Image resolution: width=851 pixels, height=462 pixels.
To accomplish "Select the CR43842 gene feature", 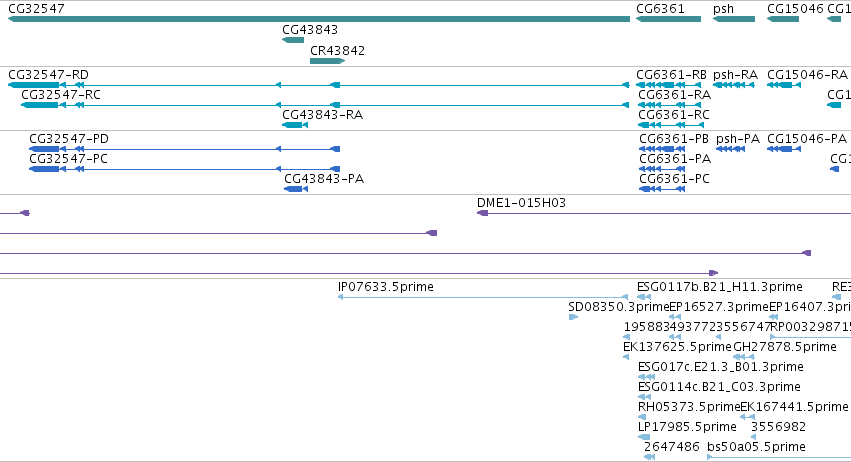I will coord(327,61).
